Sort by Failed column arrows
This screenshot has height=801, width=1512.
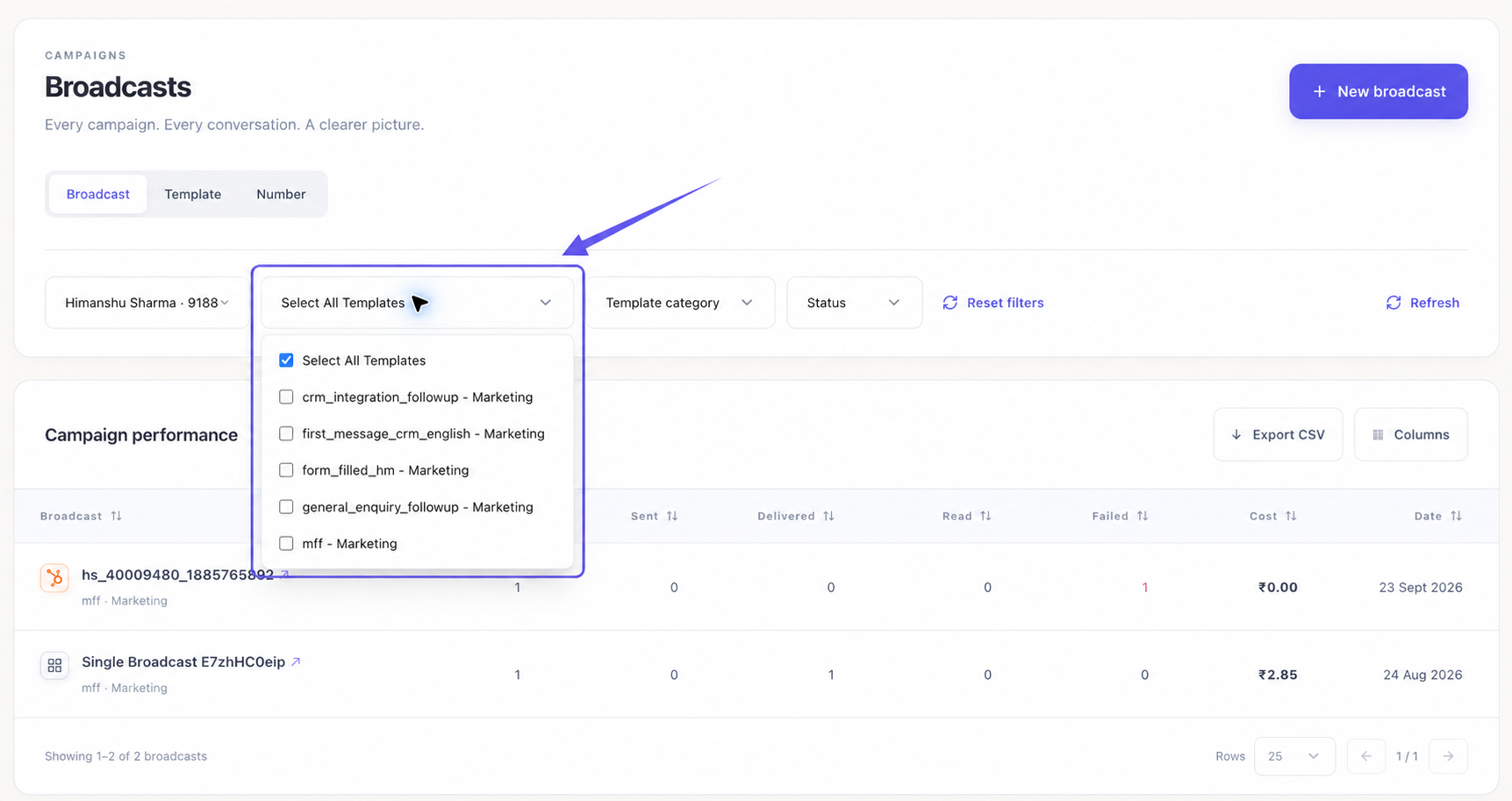(1143, 516)
